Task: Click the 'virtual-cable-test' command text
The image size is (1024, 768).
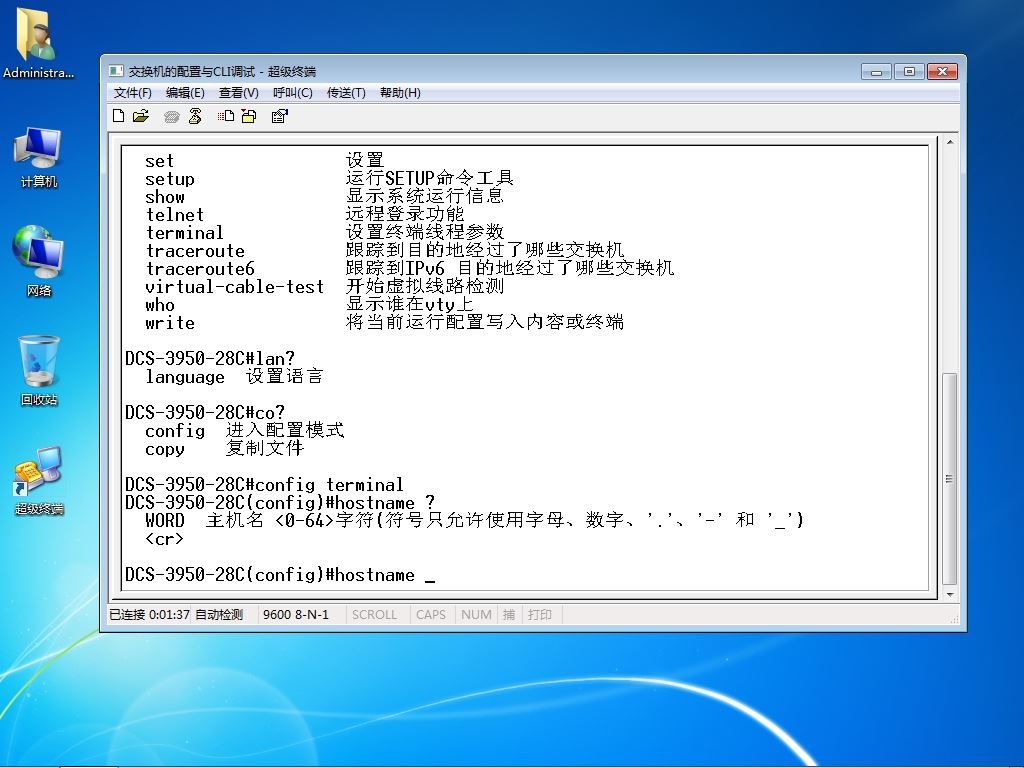Action: click(234, 287)
